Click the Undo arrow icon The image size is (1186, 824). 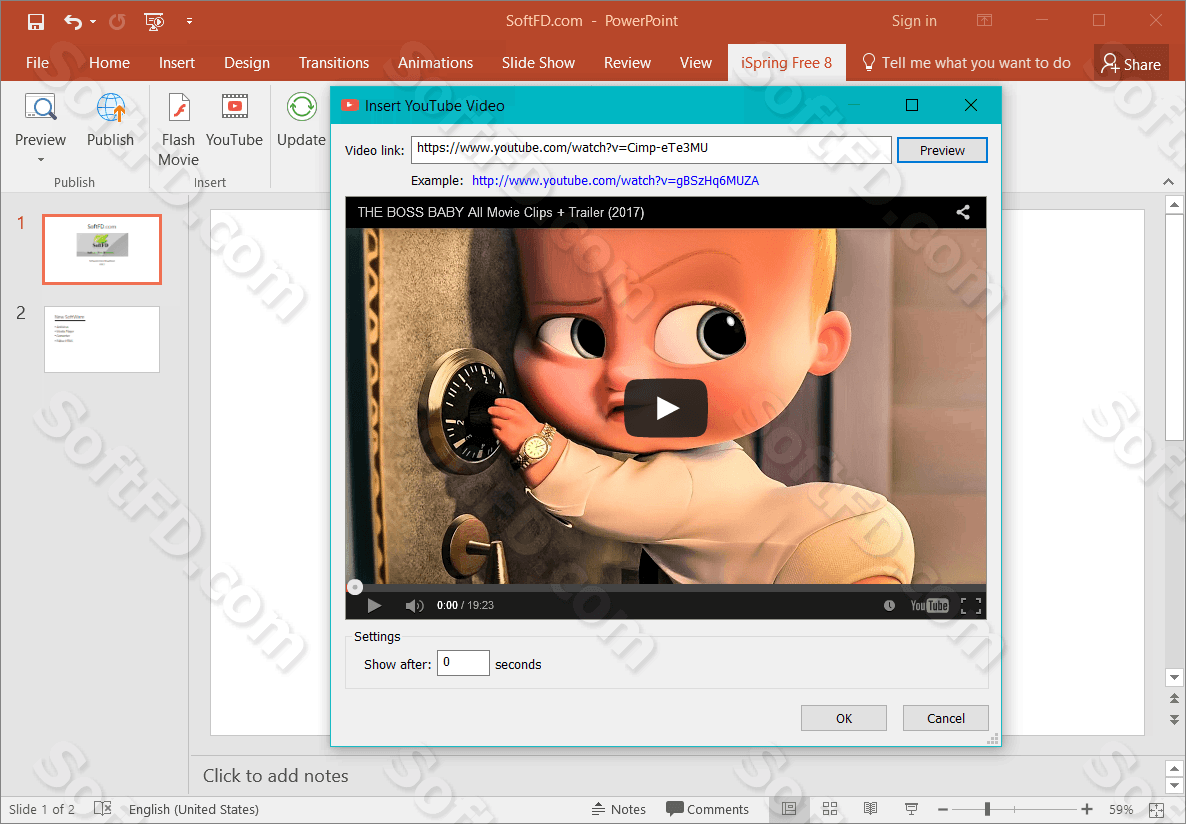coord(73,21)
